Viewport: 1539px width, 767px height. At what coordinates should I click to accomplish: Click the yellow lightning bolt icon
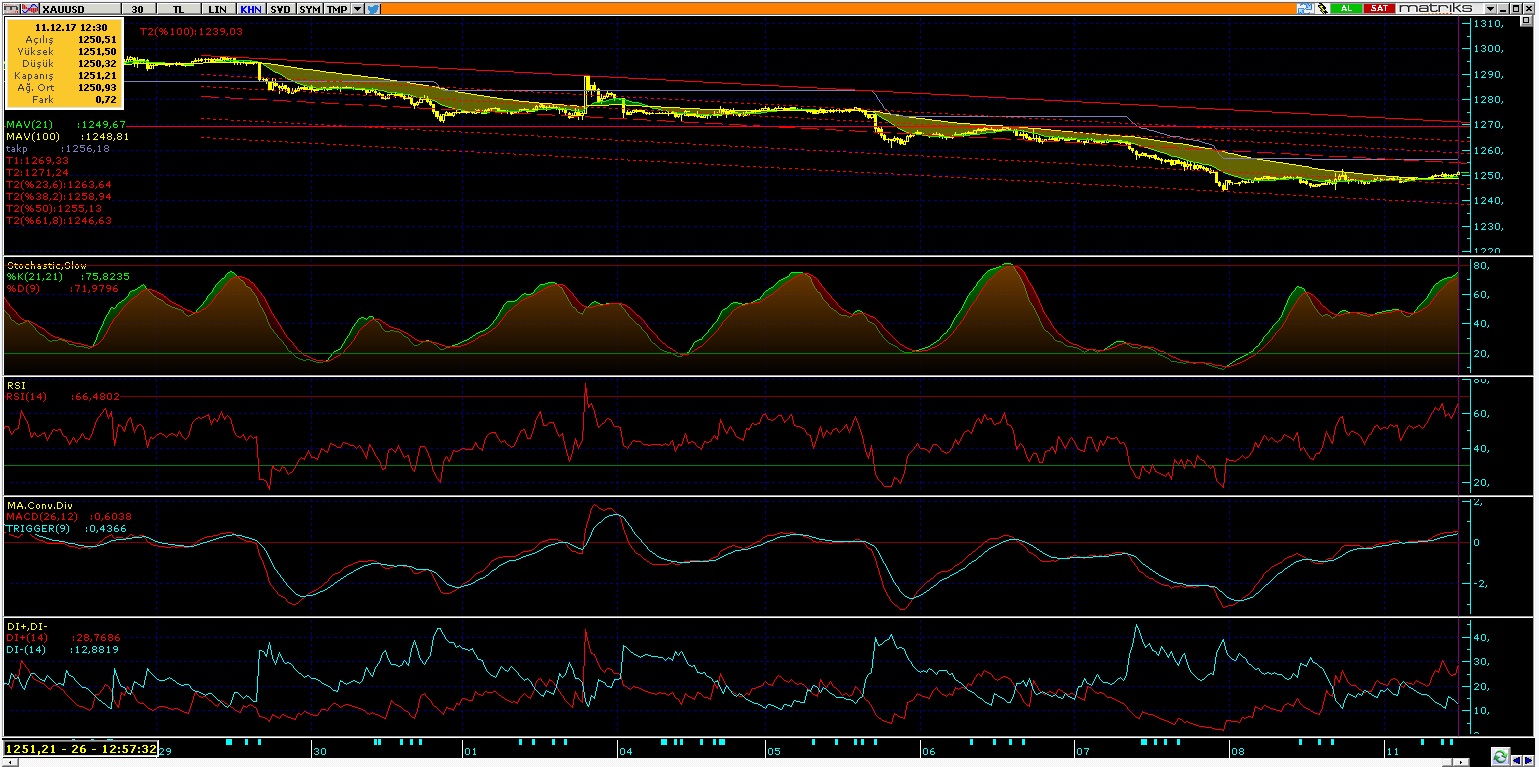[x=1321, y=8]
